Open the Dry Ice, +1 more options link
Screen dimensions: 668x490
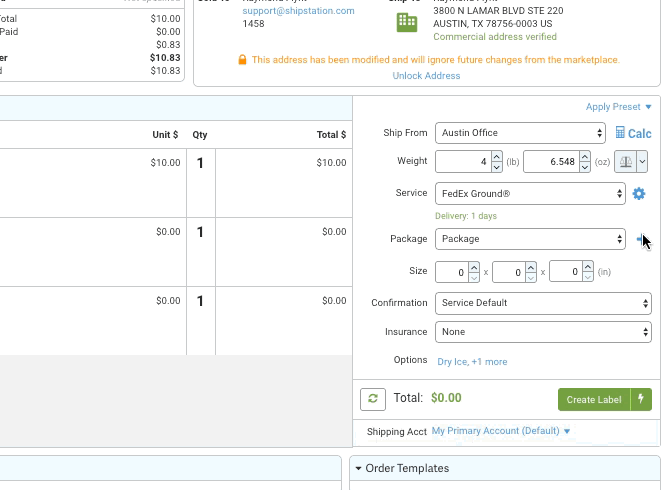click(472, 361)
